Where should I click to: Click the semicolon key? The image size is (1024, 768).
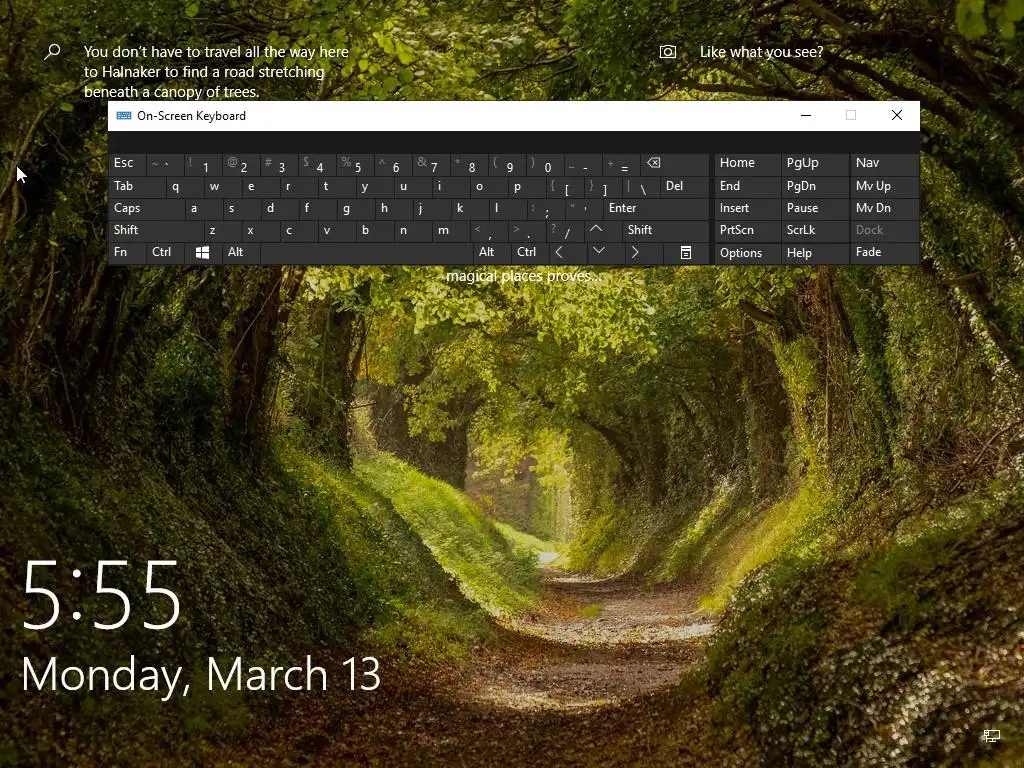coord(545,209)
